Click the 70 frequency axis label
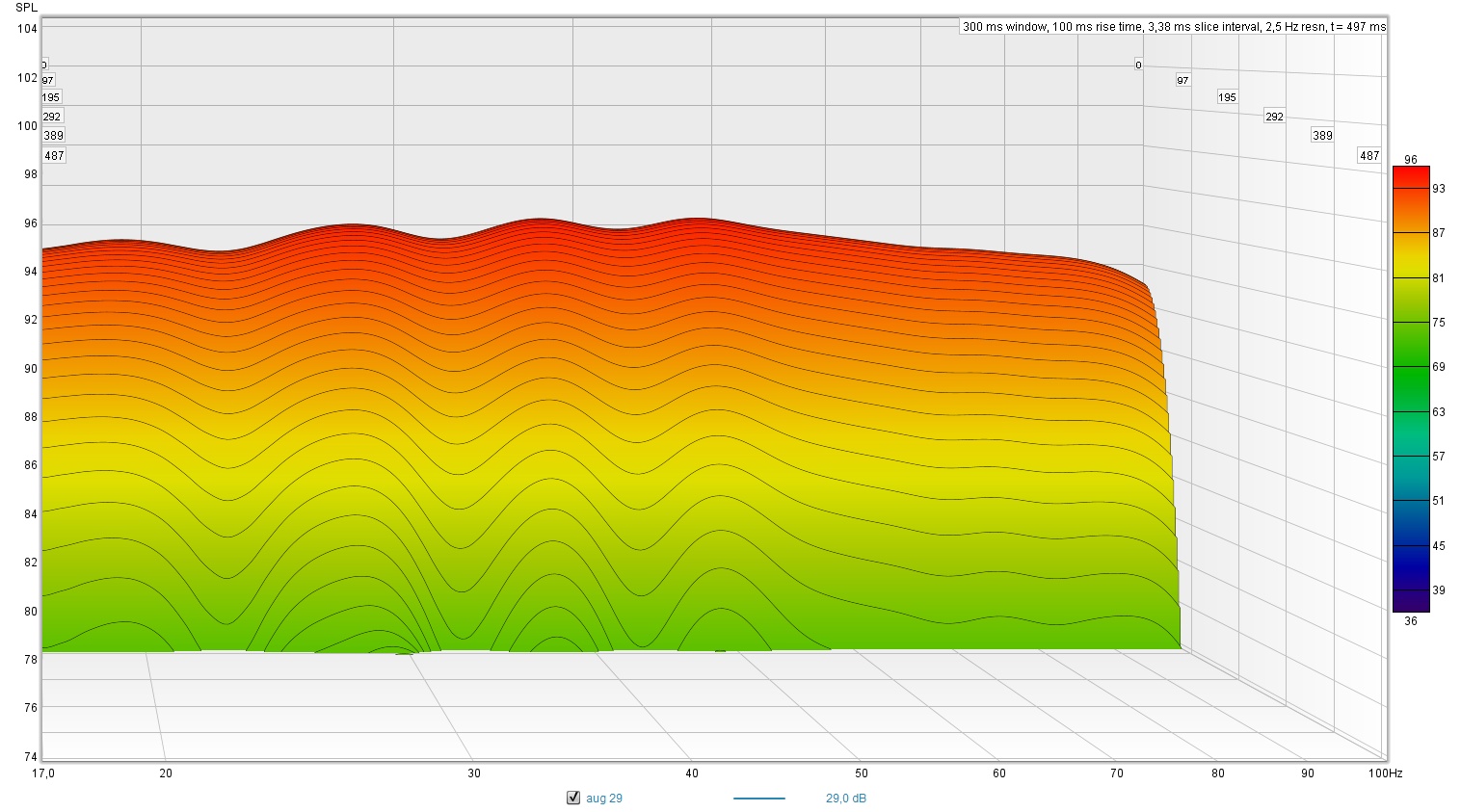Screen dimensions: 1461x812 [x=1117, y=773]
